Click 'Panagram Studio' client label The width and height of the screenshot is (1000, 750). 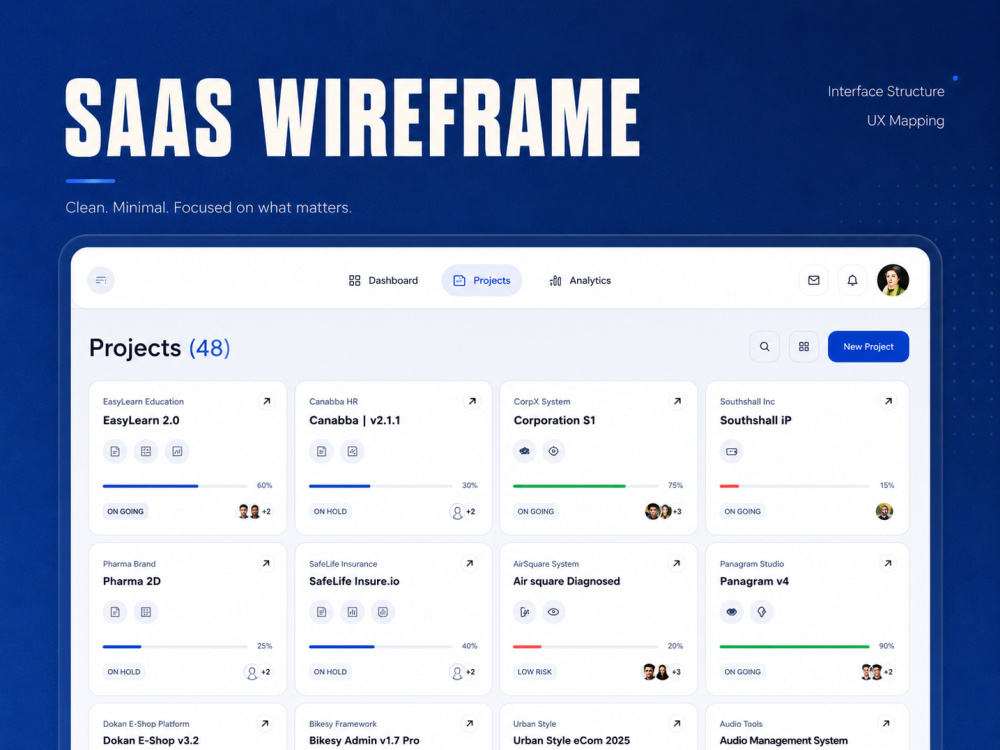click(x=752, y=564)
